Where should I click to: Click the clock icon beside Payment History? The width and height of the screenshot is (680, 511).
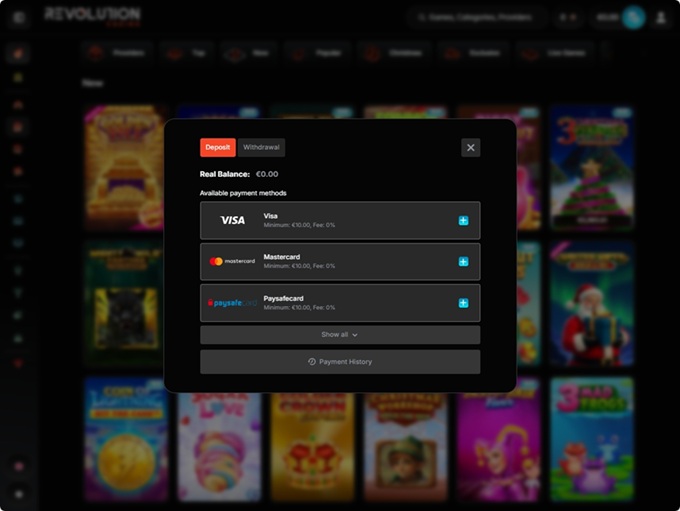[312, 361]
